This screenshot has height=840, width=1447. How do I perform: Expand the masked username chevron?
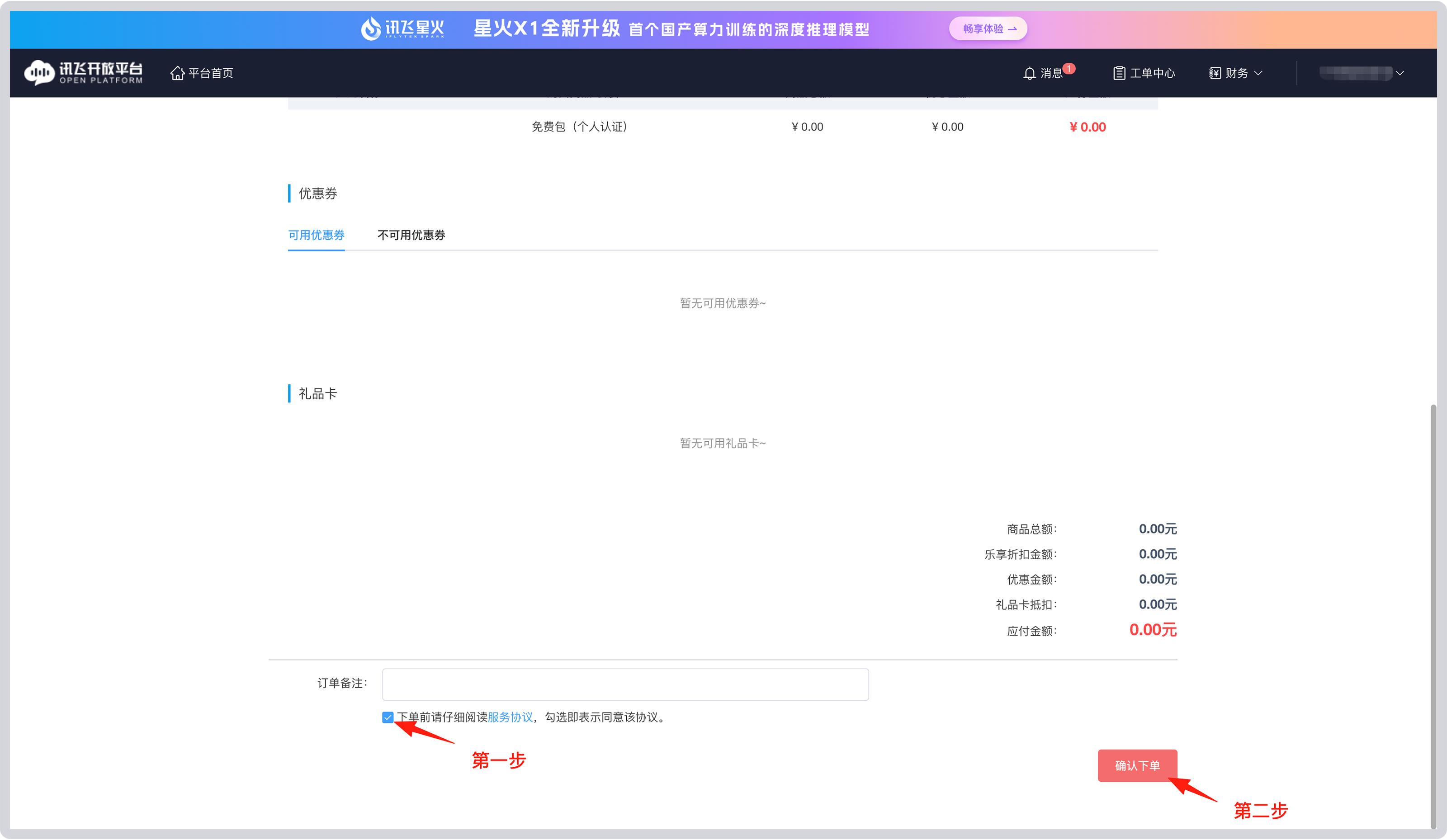coord(1401,72)
